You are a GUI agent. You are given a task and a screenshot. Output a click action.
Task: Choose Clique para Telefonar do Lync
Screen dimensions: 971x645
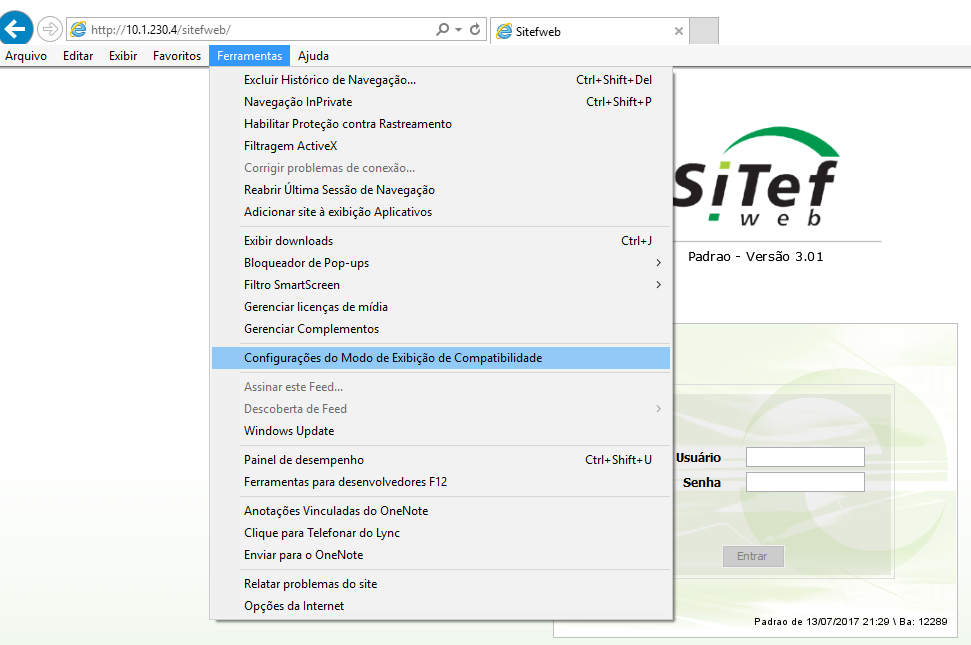[441, 533]
